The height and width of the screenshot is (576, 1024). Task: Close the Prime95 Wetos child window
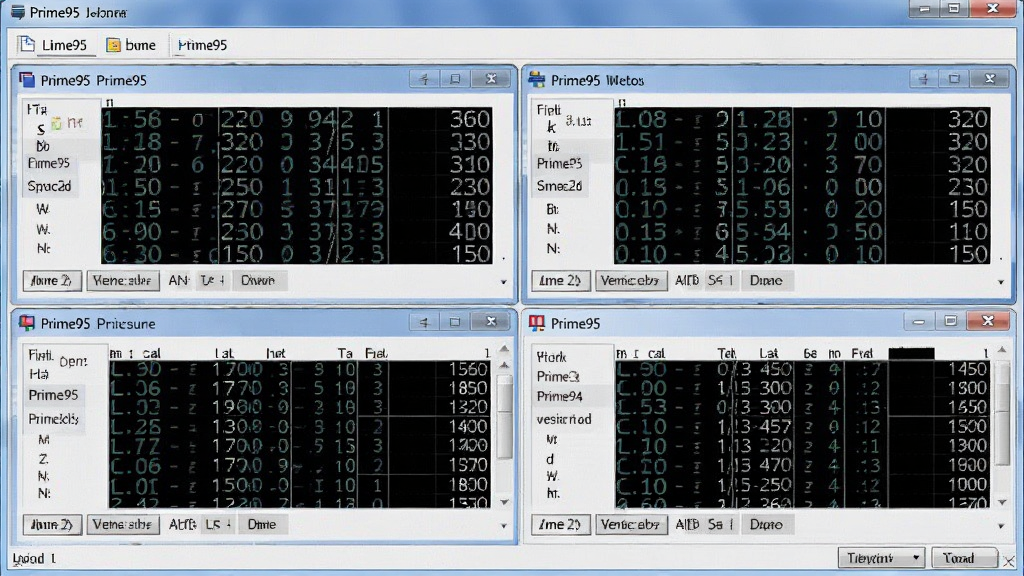[990, 79]
